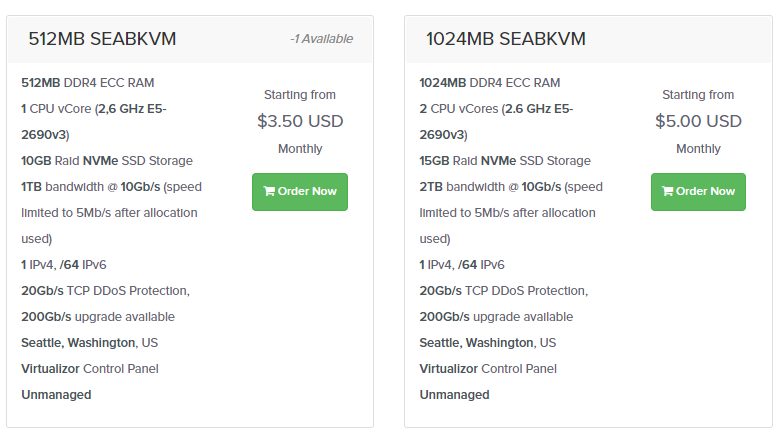Click Starting from label above $5.00
The height and width of the screenshot is (444, 779).
[698, 95]
